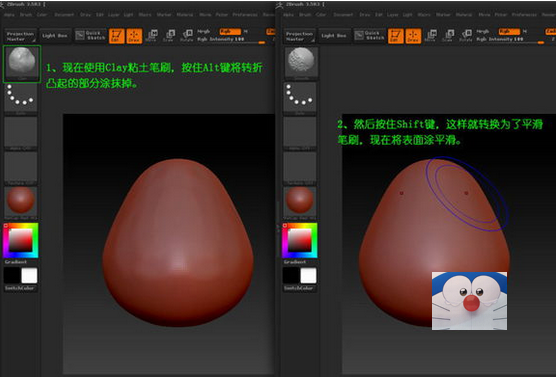Screen dimensions: 557x380
Task: Open Light Box in left ZBrush window
Action: [x=55, y=36]
